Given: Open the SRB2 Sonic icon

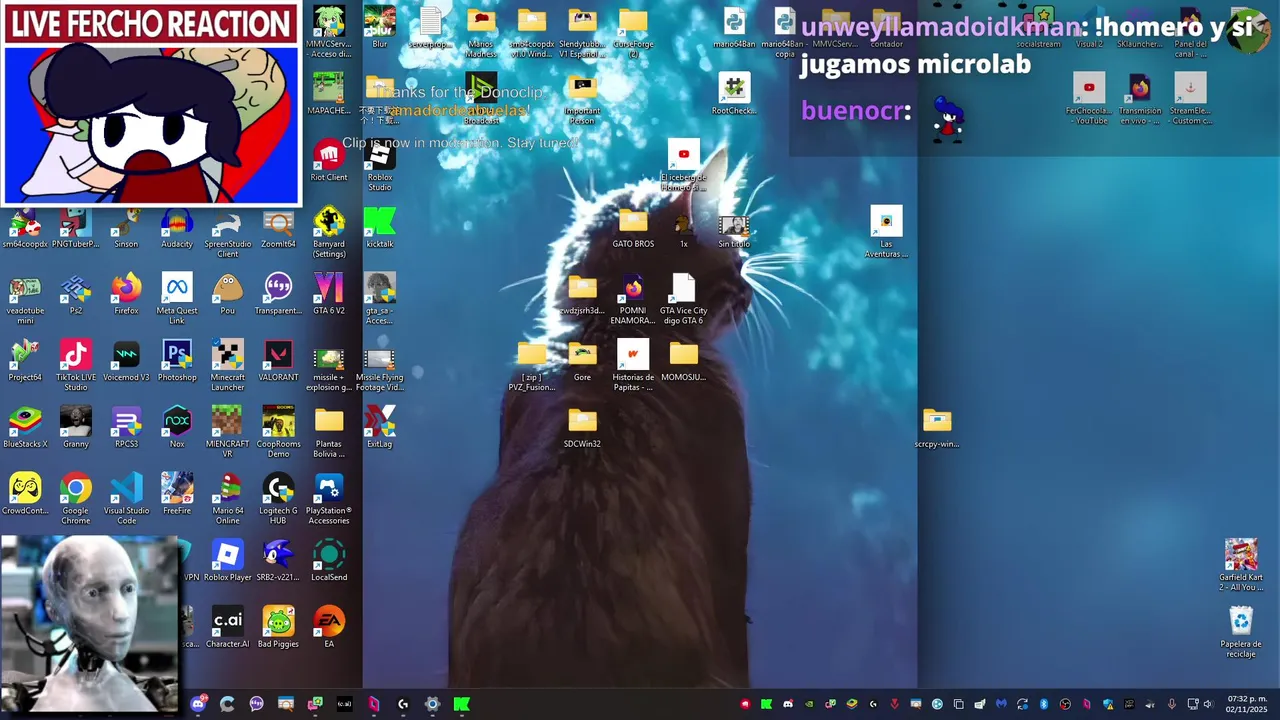Looking at the screenshot, I should tap(278, 561).
